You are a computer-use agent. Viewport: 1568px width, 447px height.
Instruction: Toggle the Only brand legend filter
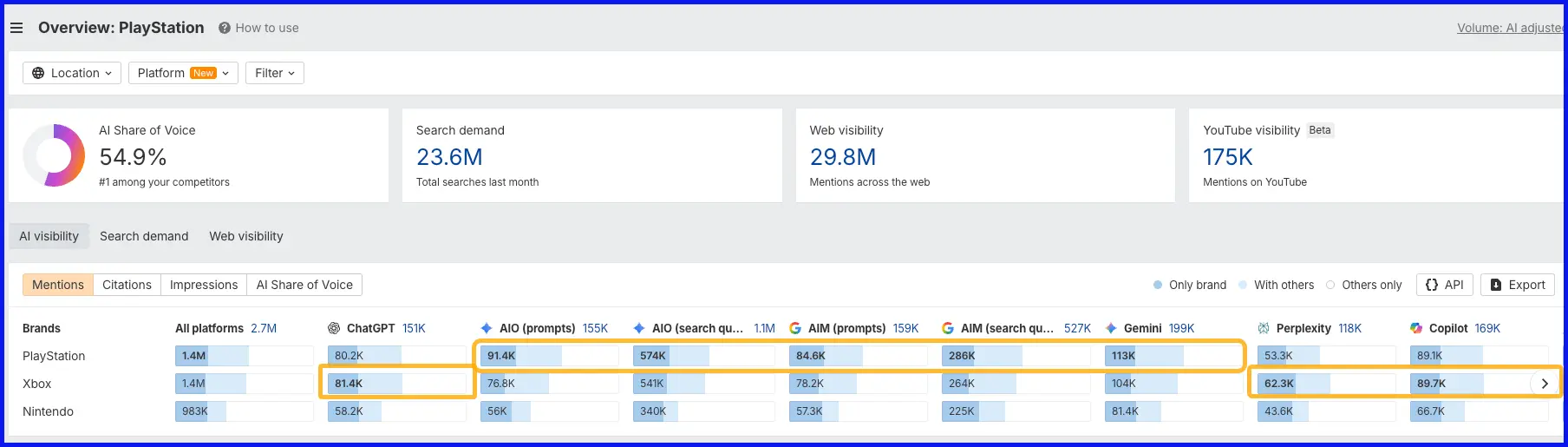point(1189,285)
